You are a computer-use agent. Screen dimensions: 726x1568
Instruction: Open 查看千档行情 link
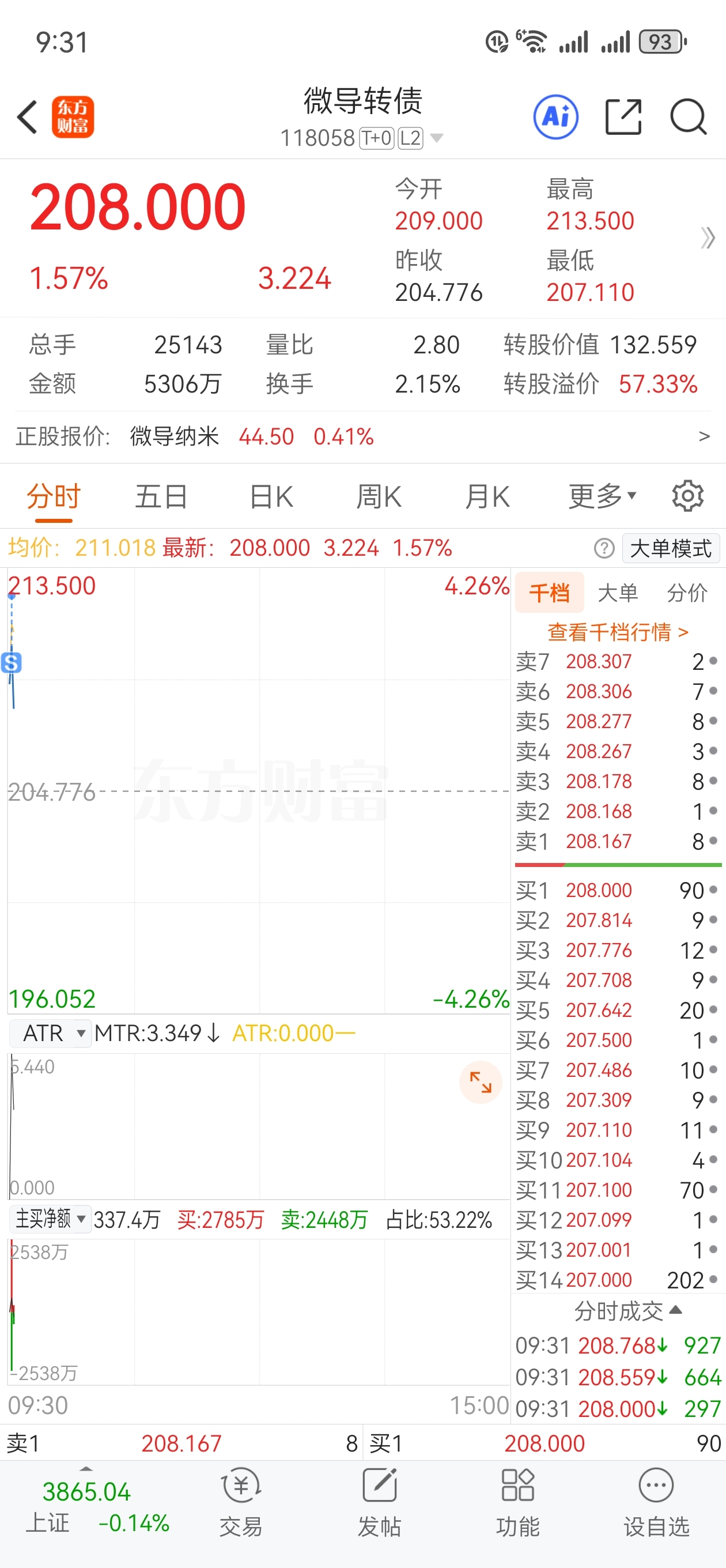point(617,632)
